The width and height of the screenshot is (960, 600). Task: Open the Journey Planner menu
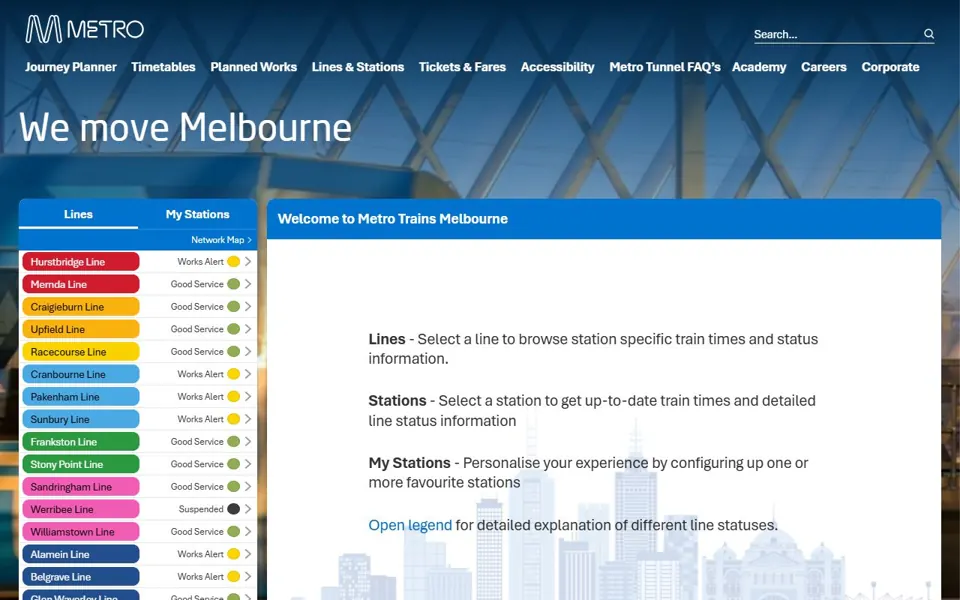pyautogui.click(x=70, y=67)
